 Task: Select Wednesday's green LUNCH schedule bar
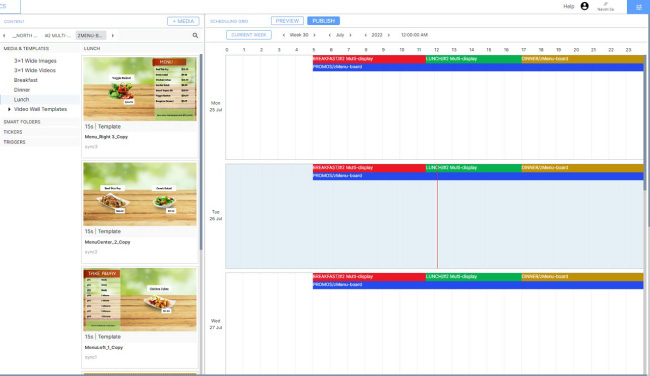click(x=473, y=277)
